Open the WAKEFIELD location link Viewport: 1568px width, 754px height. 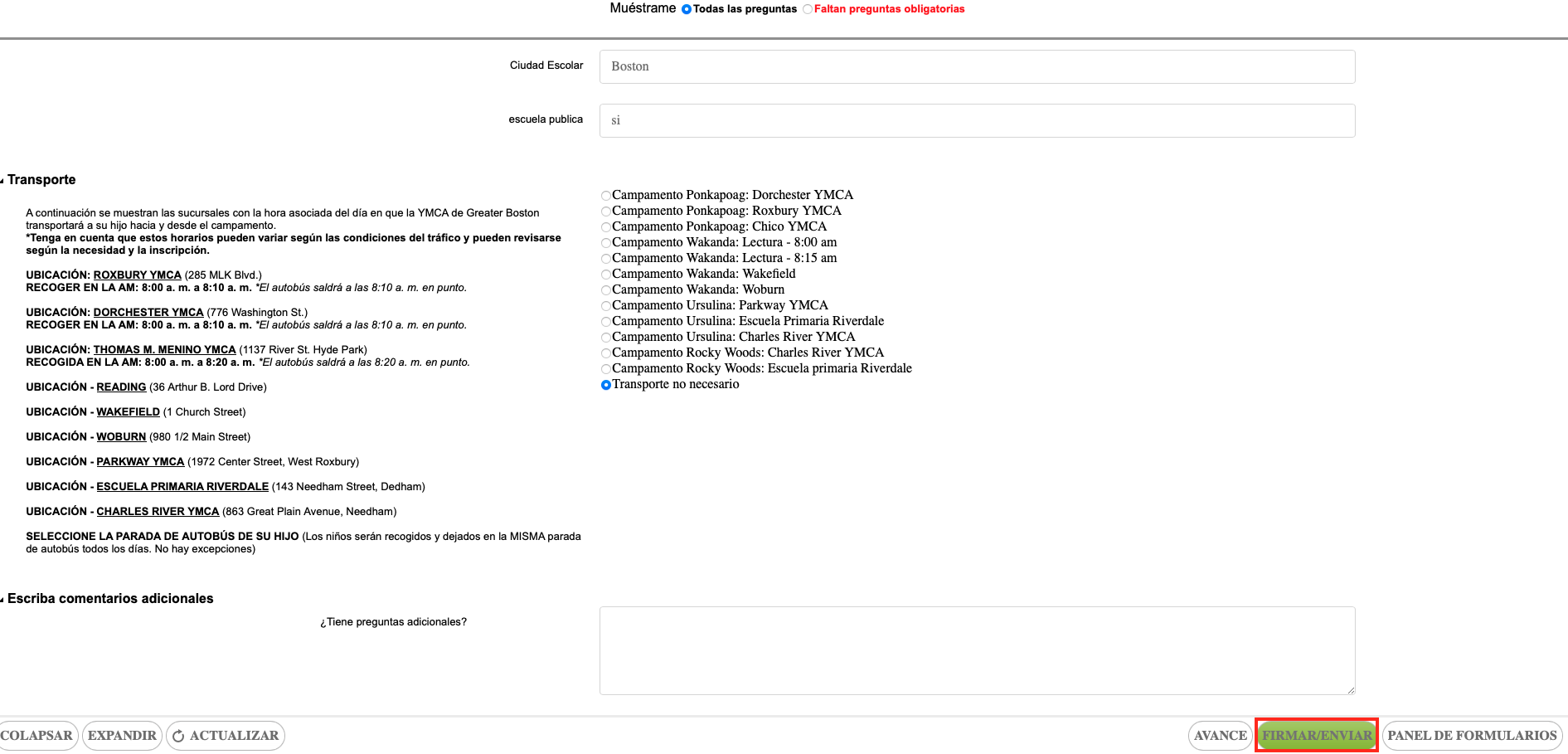click(x=128, y=412)
